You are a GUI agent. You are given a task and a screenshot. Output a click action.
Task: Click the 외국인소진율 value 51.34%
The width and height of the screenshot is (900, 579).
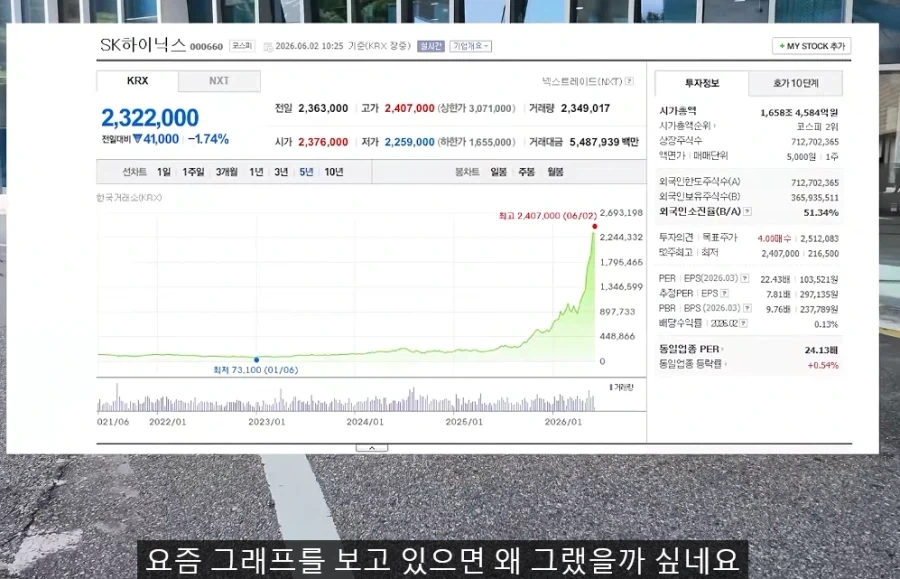[x=821, y=212]
